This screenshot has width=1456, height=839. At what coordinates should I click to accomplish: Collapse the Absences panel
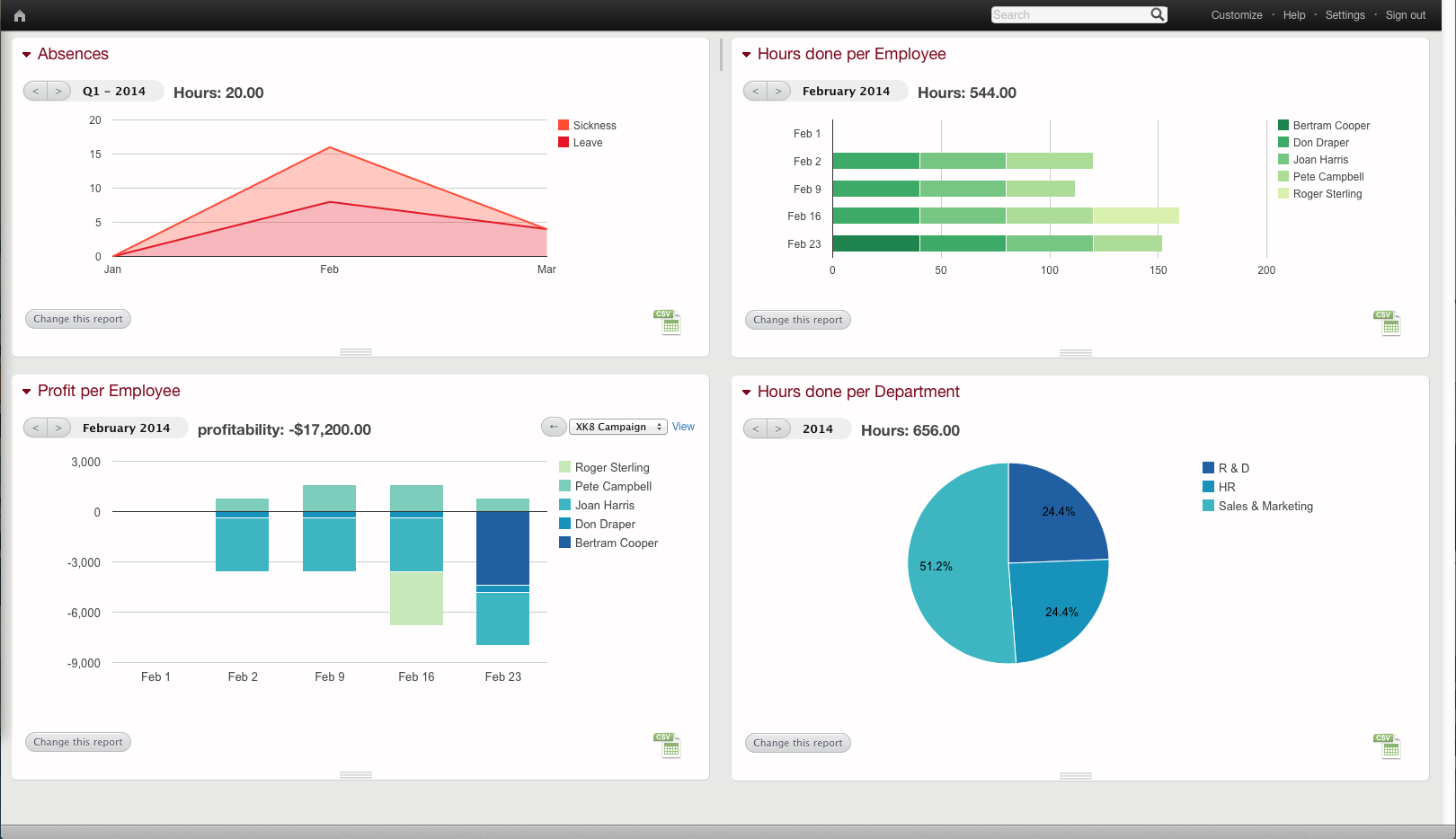27,55
